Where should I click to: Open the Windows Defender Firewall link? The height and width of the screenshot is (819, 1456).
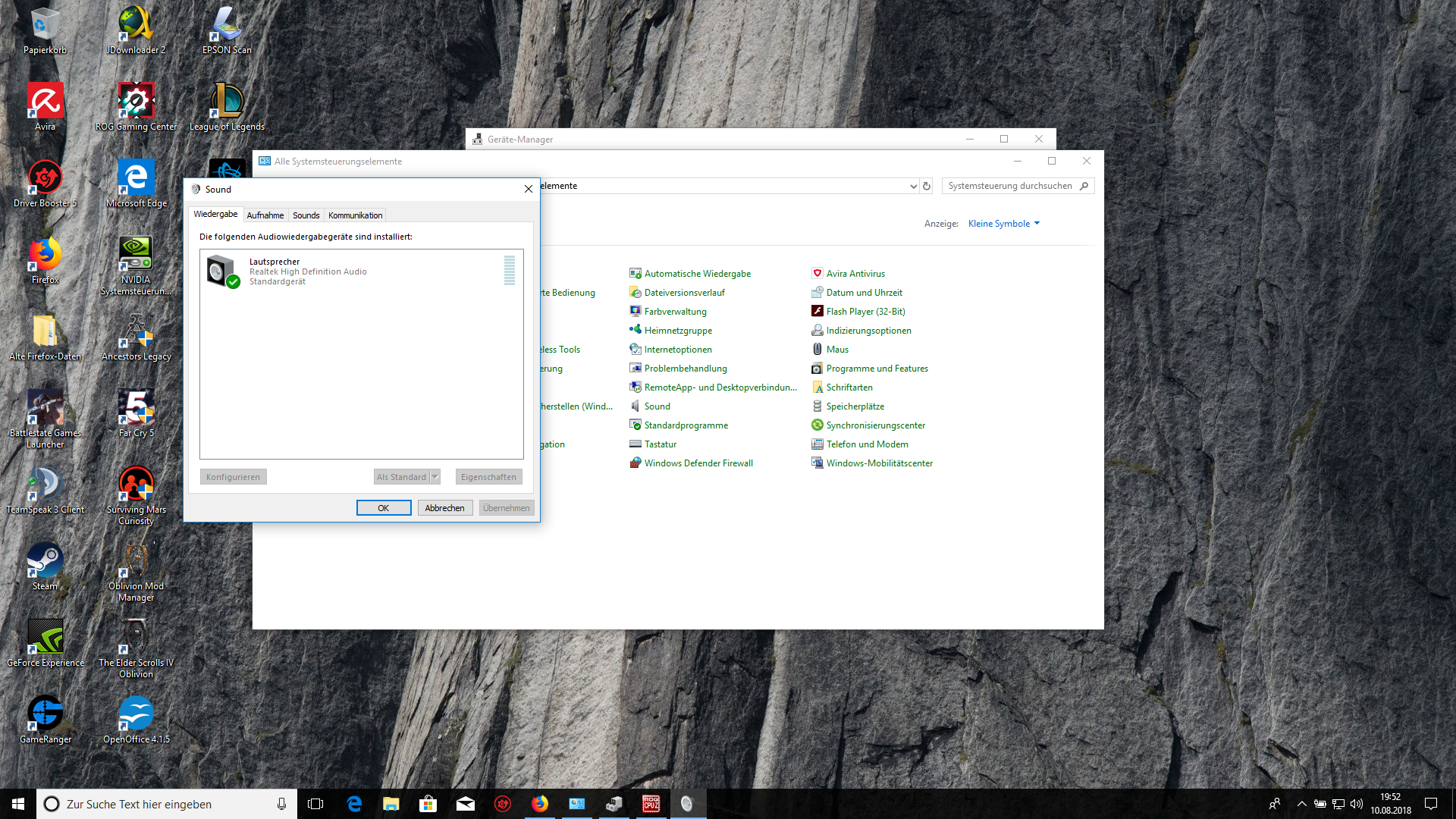698,463
